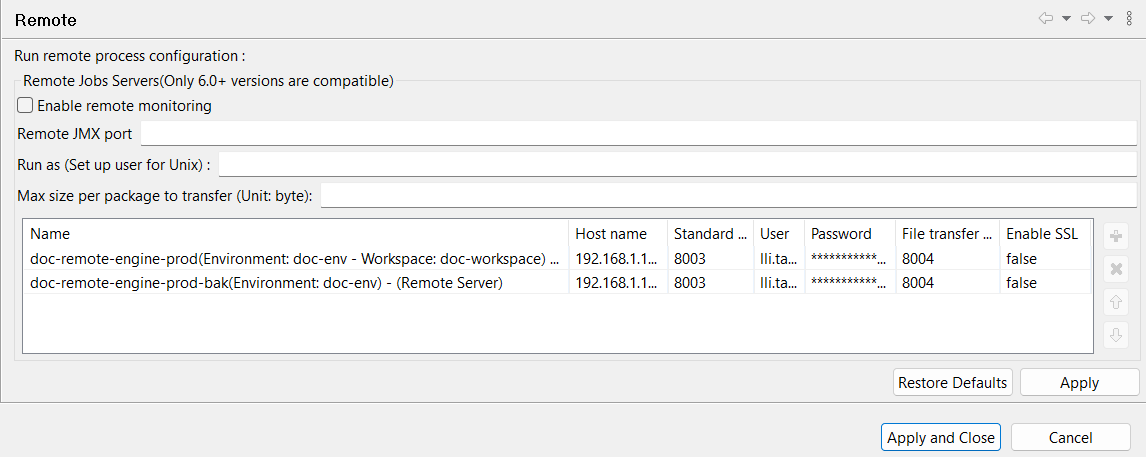
Task: Add a remote server with plus icon
Action: tap(1116, 237)
